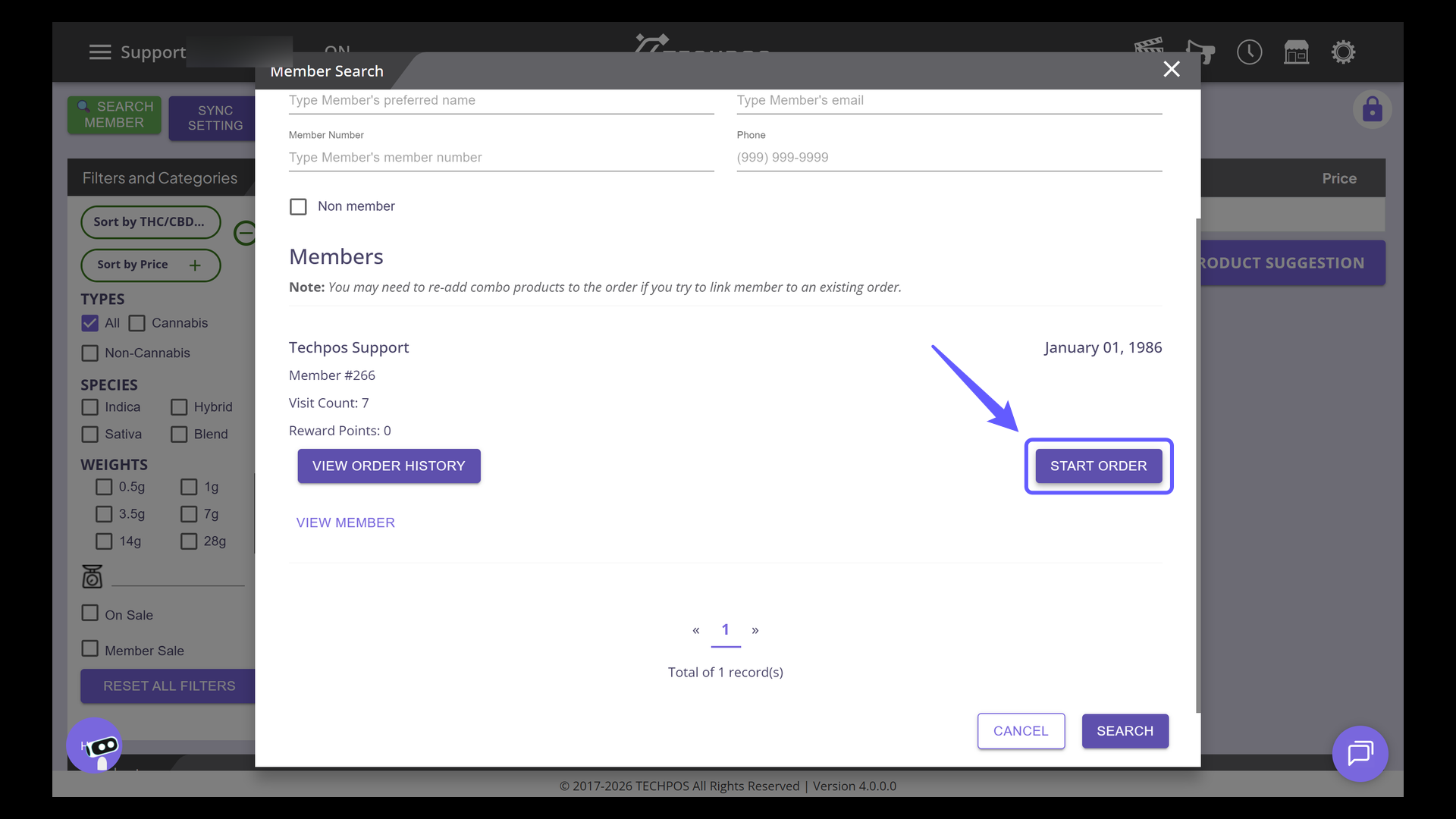This screenshot has height=819, width=1456.
Task: Select page 1 in pagination
Action: pyautogui.click(x=725, y=630)
